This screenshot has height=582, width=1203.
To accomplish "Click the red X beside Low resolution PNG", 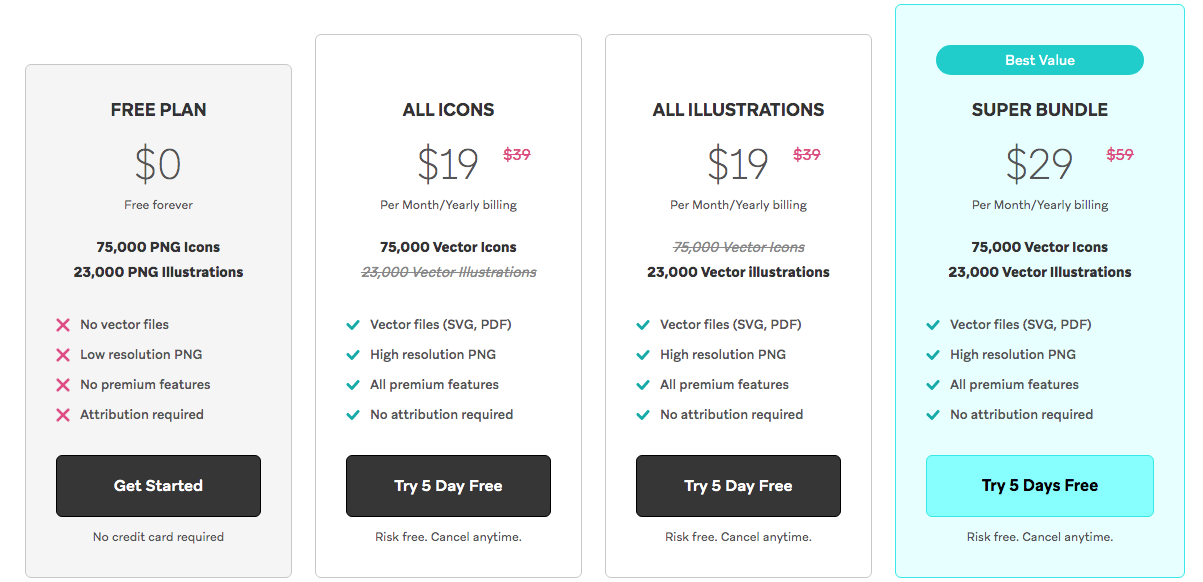I will [63, 355].
